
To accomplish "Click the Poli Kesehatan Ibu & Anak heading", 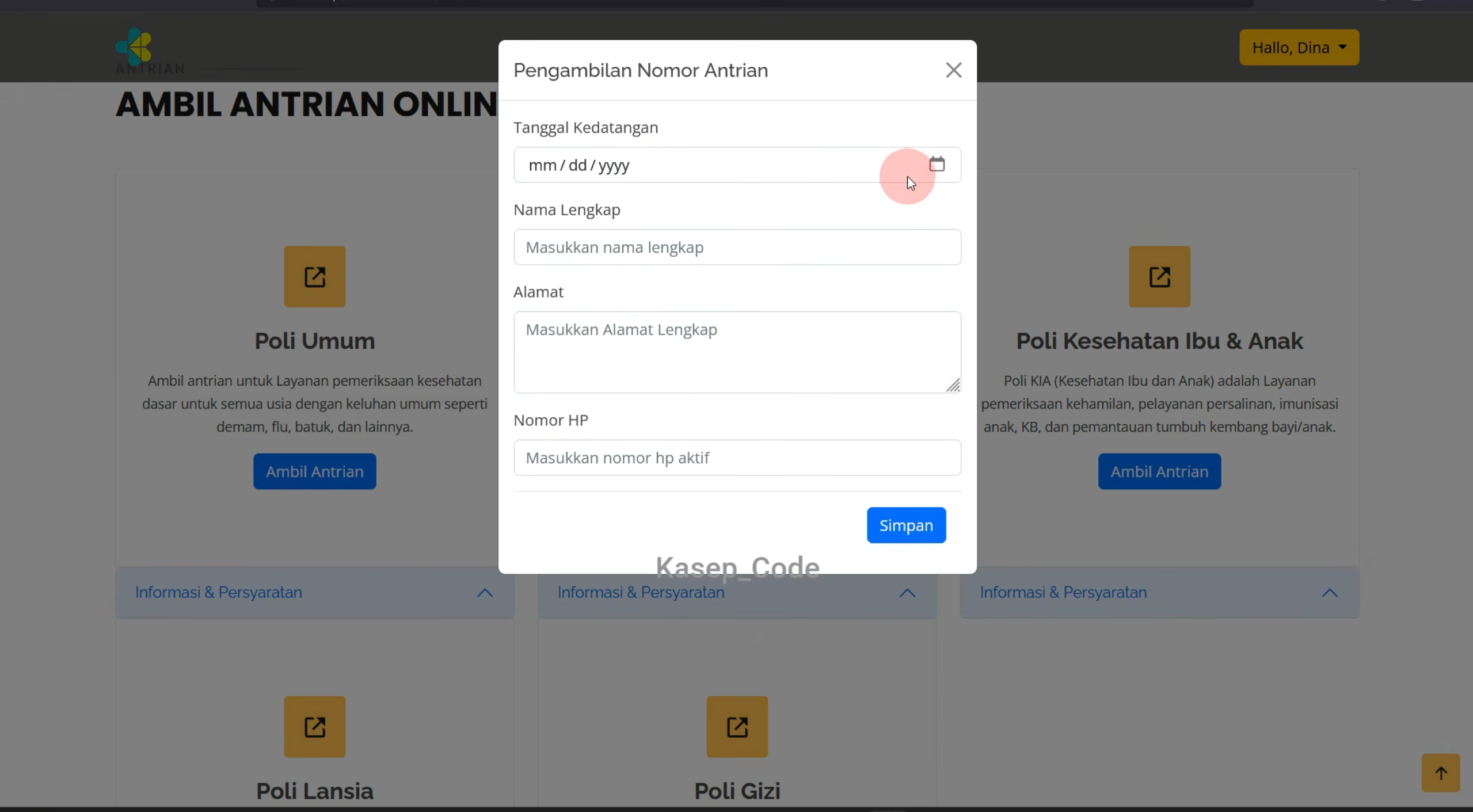I will pyautogui.click(x=1159, y=341).
